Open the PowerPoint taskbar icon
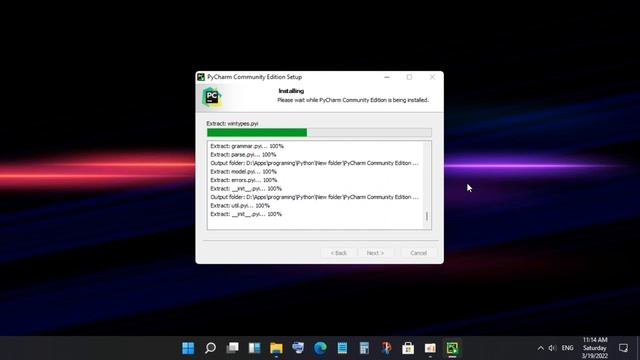This screenshot has height=360, width=640. coord(430,348)
